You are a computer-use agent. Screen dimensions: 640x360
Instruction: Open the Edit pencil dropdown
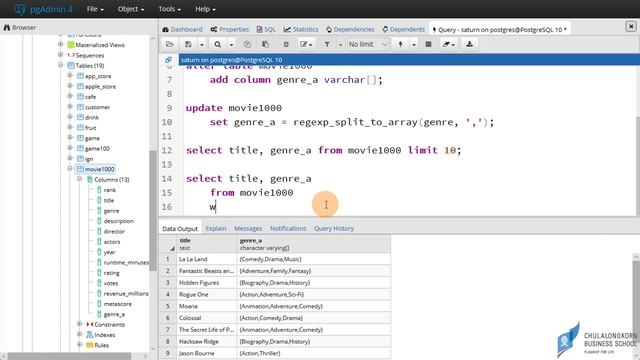point(306,44)
